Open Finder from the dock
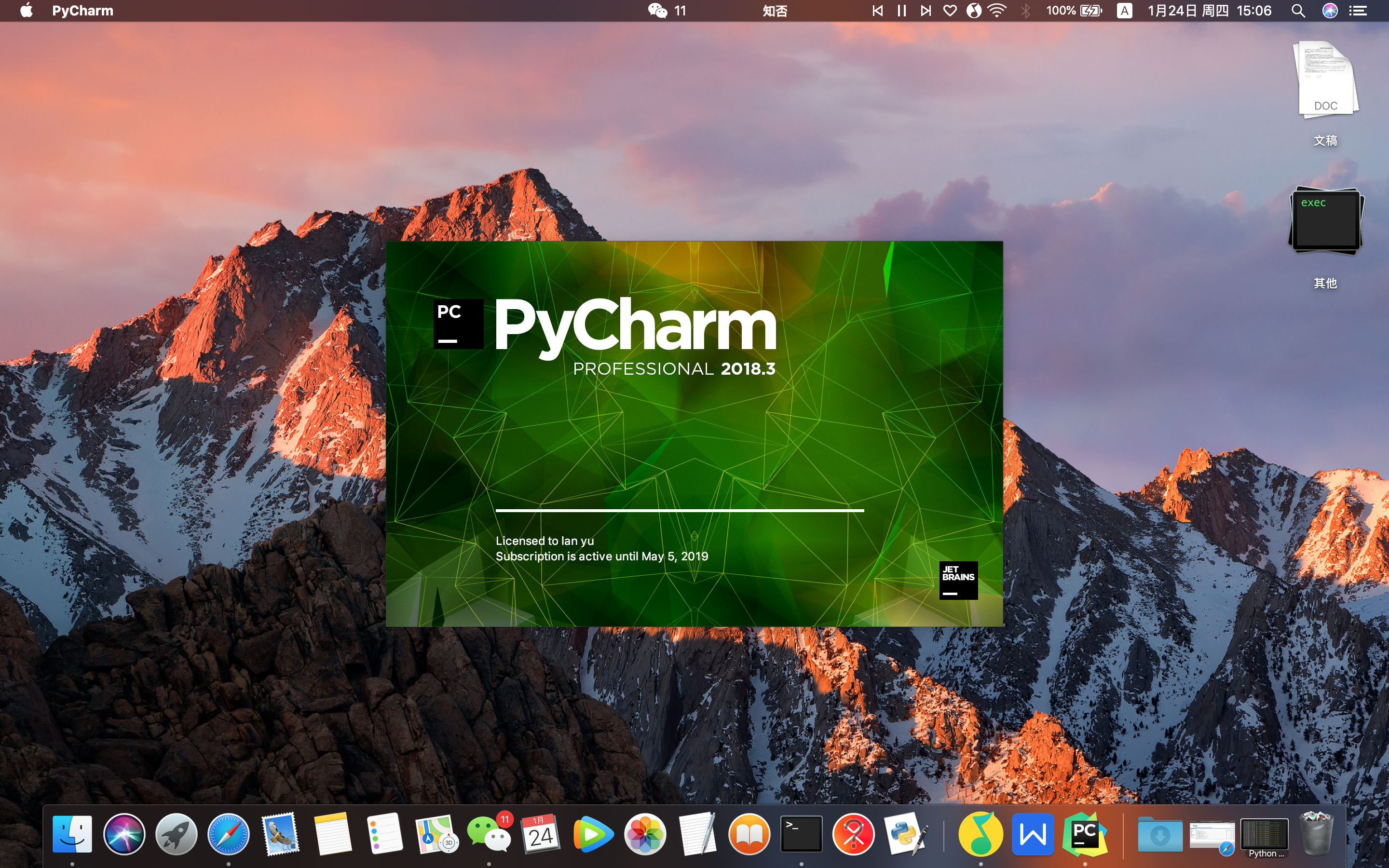 coord(72,834)
